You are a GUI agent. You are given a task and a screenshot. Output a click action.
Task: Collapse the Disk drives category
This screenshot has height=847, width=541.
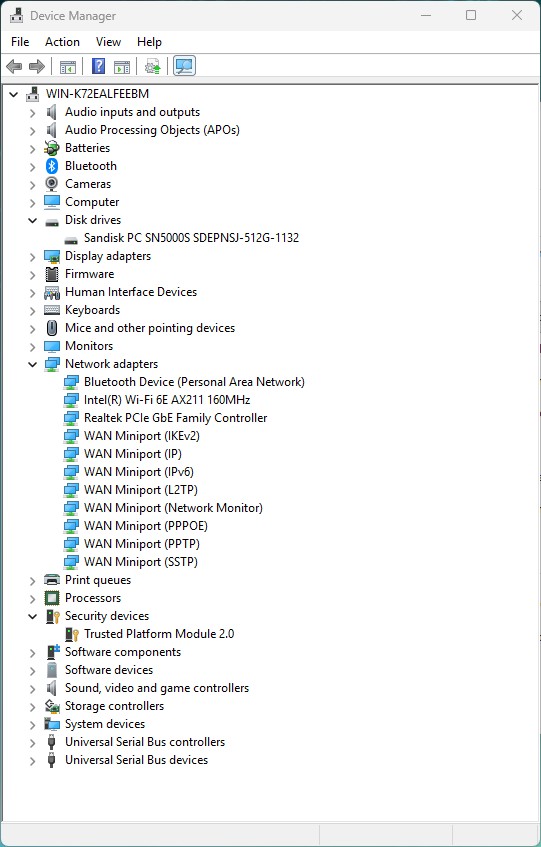click(x=32, y=220)
